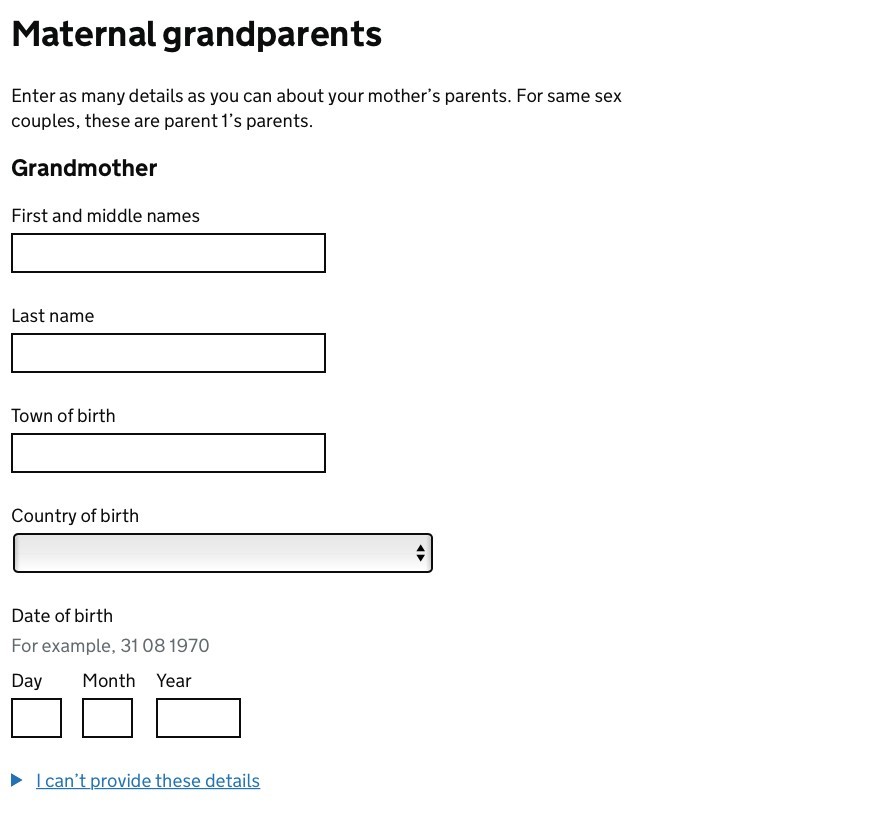The image size is (871, 818).
Task: Focus the Last name input field
Action: click(168, 353)
